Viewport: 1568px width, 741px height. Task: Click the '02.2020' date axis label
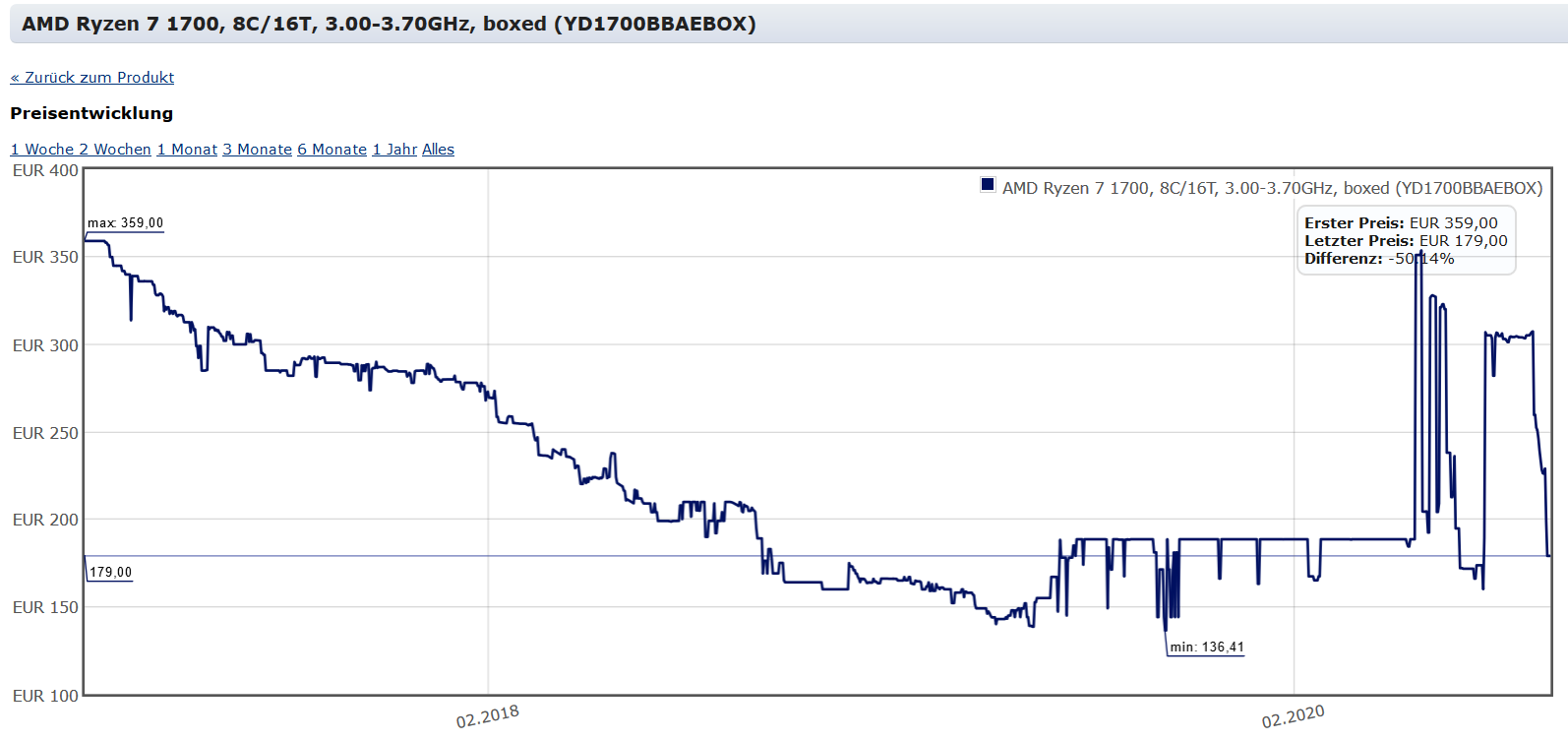(1293, 716)
